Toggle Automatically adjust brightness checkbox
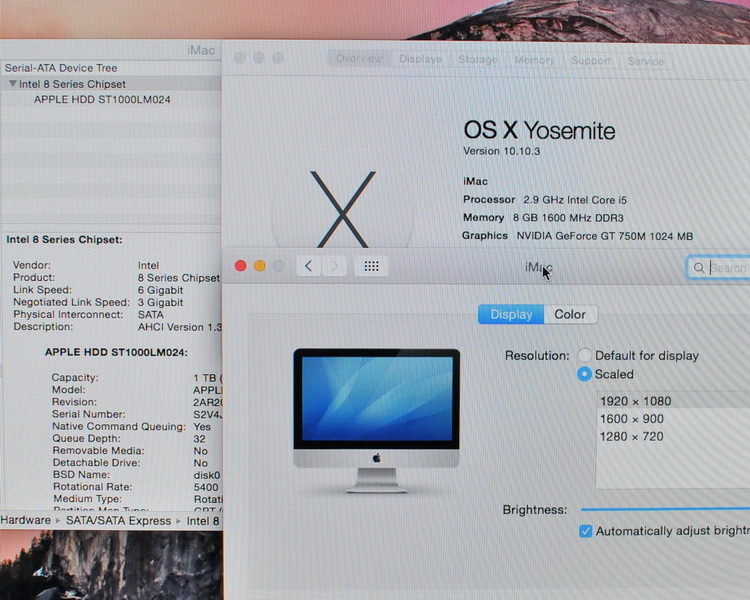Viewport: 750px width, 600px height. tap(585, 531)
